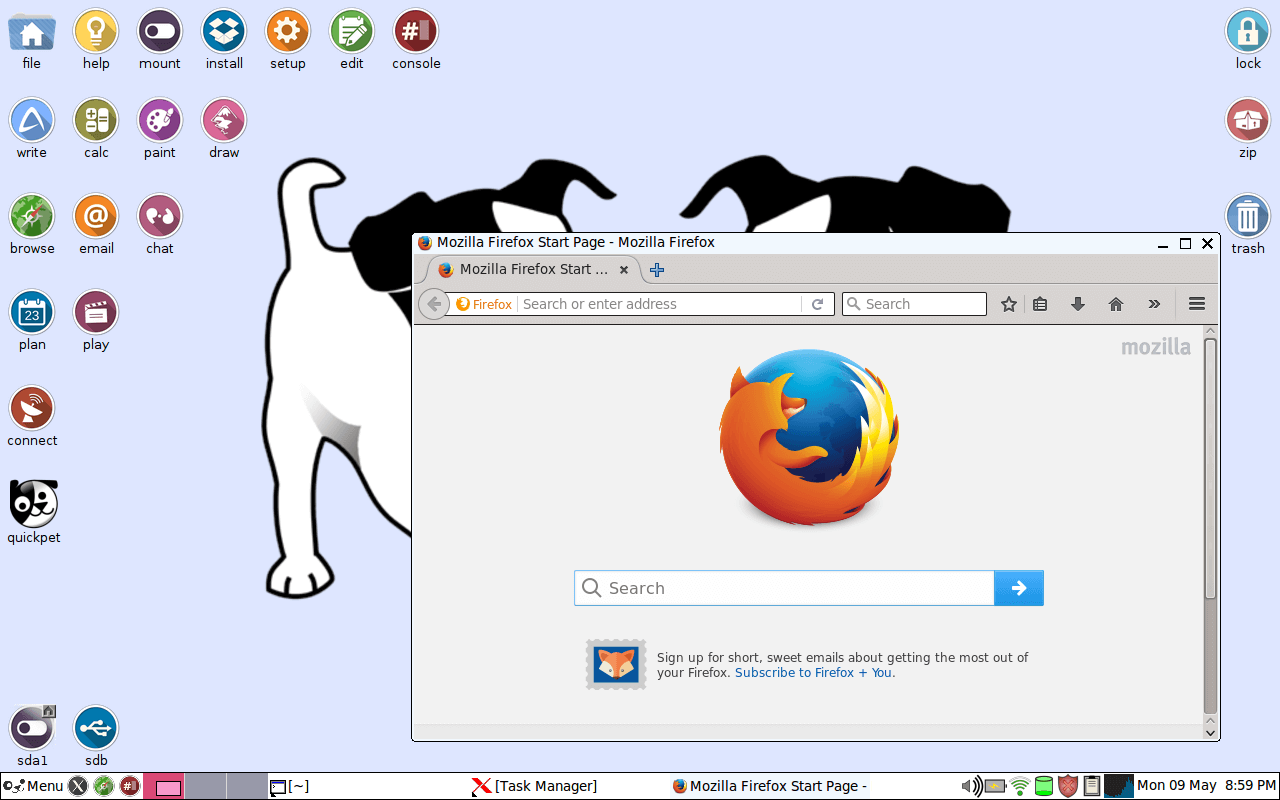Click in the address bar field
This screenshot has width=1280, height=800.
click(x=658, y=304)
